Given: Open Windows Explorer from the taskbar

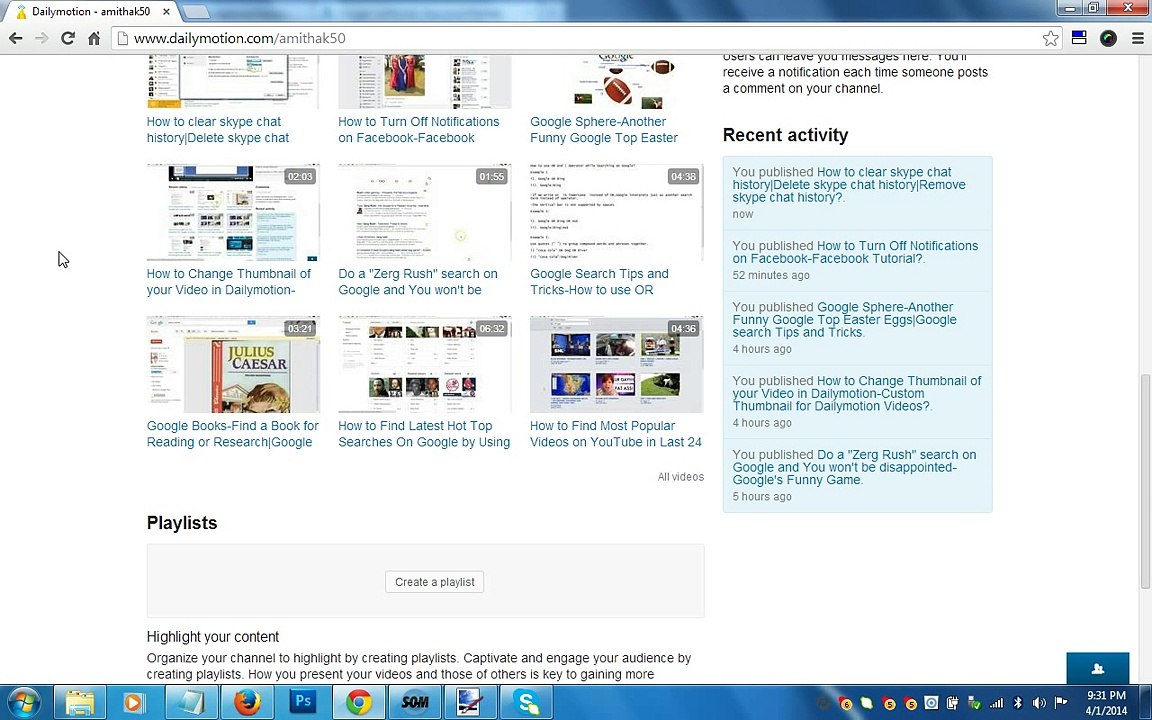Looking at the screenshot, I should coord(79,702).
